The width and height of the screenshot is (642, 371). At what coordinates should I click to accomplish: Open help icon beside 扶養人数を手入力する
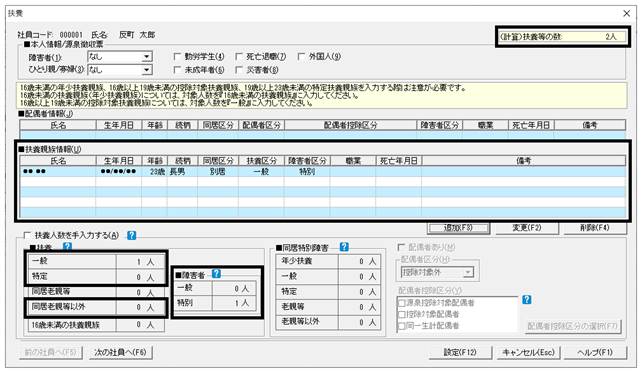pyautogui.click(x=131, y=235)
